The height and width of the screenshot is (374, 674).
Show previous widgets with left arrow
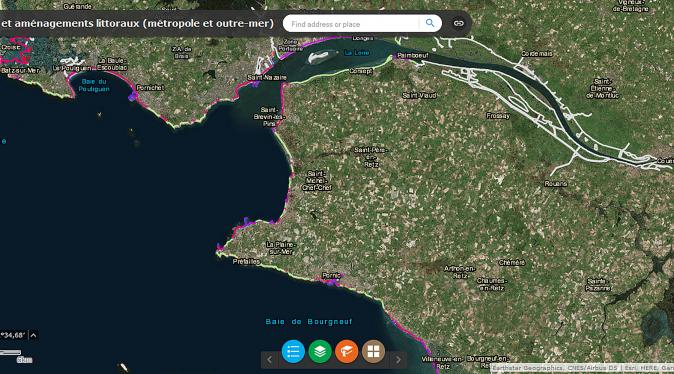tap(270, 359)
